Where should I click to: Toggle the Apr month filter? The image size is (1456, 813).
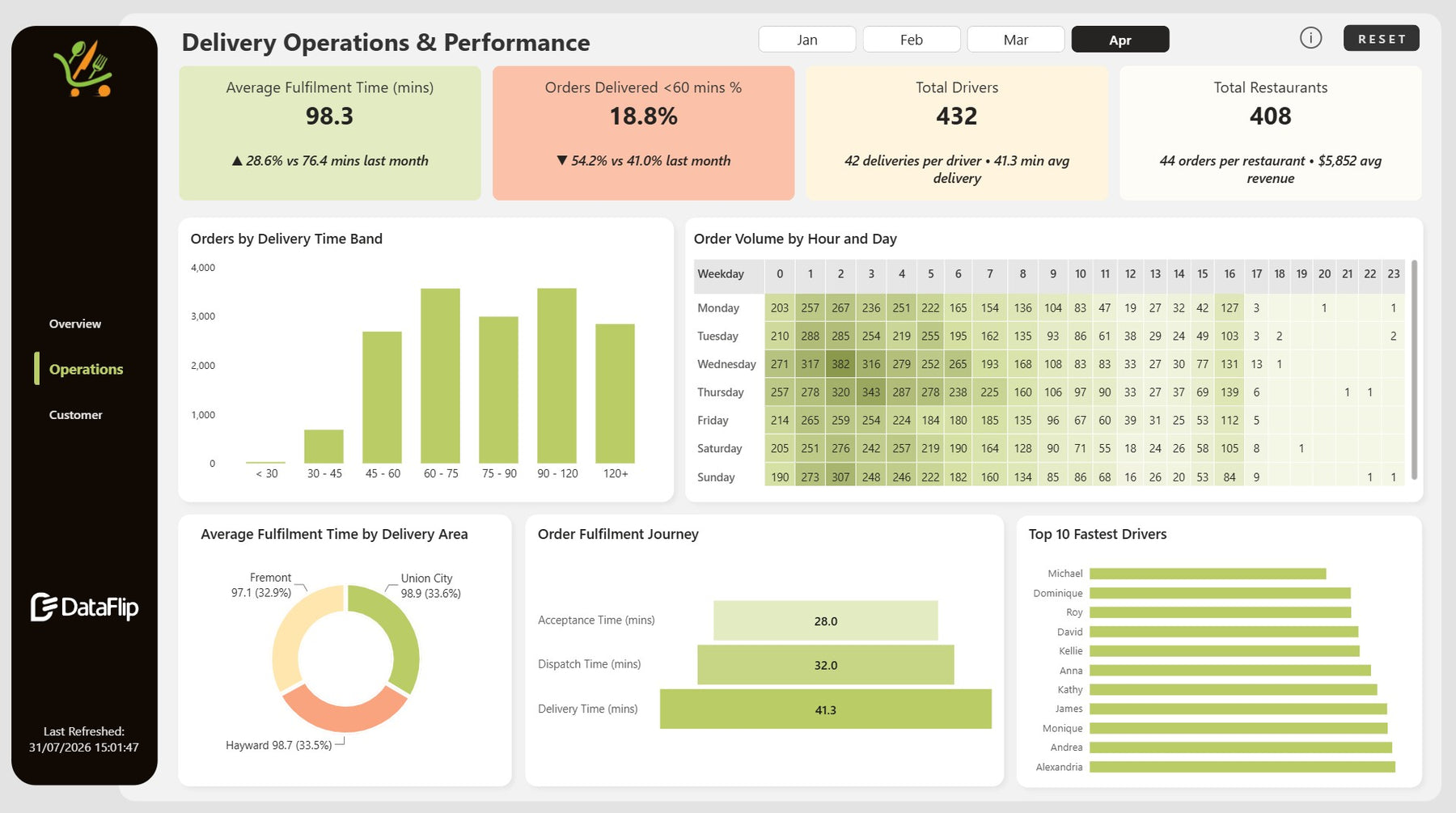click(x=1120, y=40)
